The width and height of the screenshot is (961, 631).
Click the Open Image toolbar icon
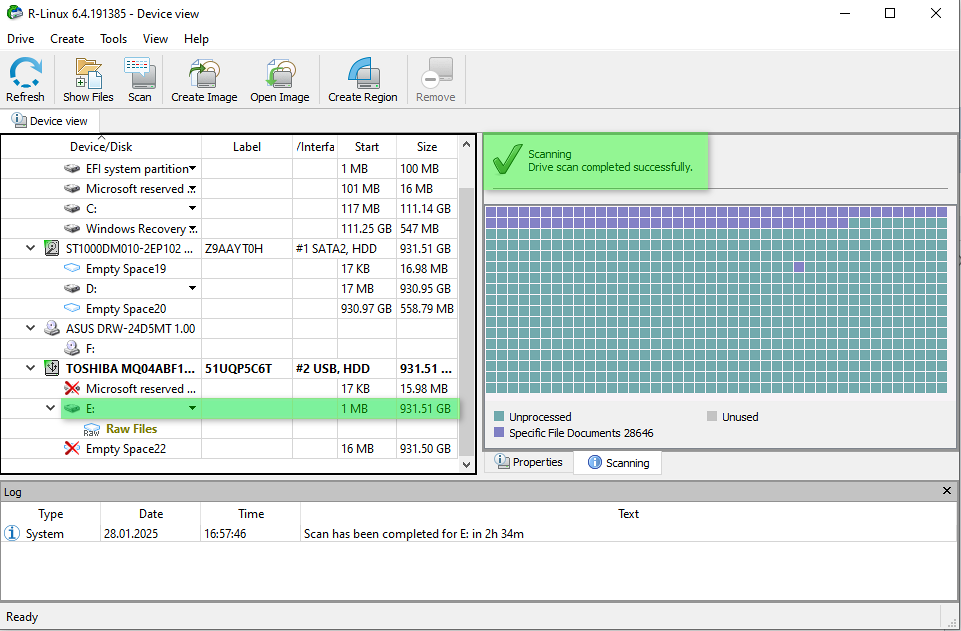(x=279, y=79)
